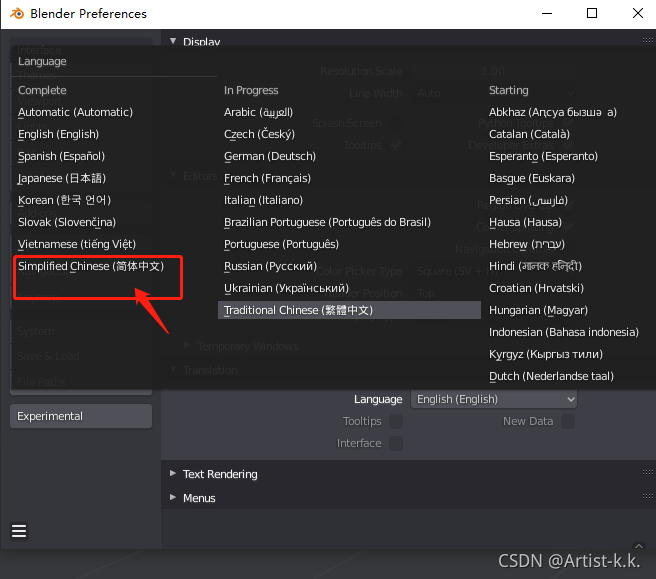This screenshot has width=656, height=579.
Task: Maximize the Blender Preferences window
Action: pos(592,13)
